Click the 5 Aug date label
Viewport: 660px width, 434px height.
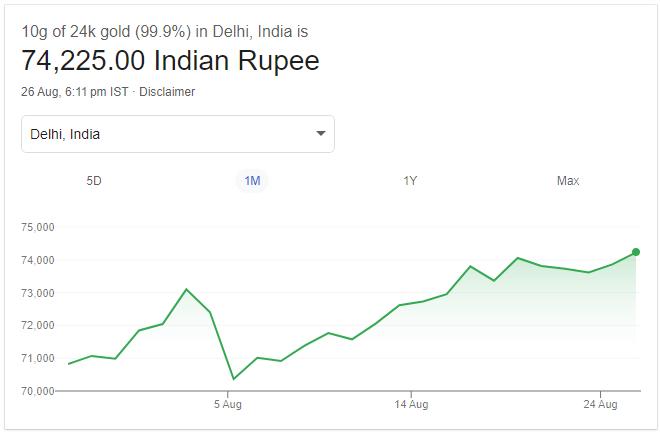coord(228,405)
